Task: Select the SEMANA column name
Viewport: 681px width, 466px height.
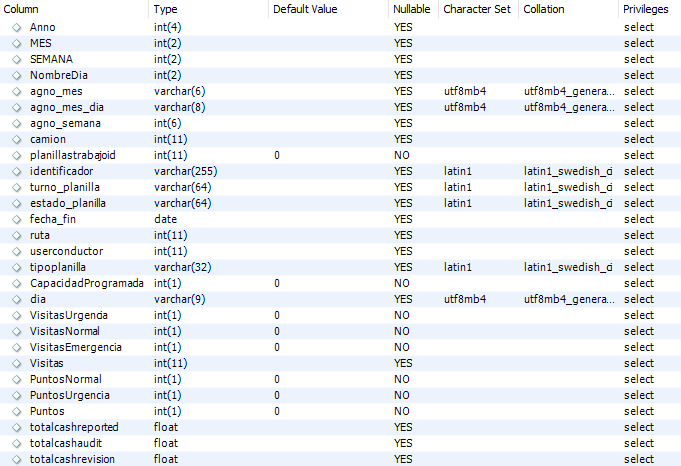Action: click(x=51, y=59)
